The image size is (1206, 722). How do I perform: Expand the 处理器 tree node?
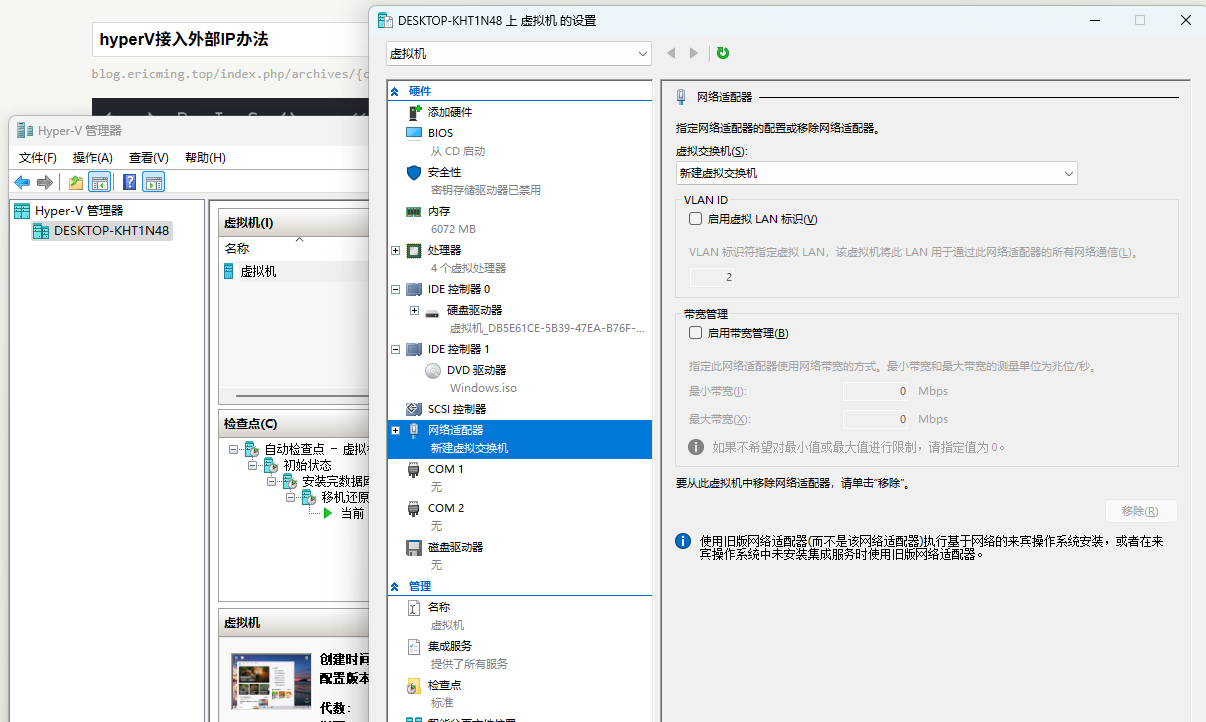tap(396, 250)
